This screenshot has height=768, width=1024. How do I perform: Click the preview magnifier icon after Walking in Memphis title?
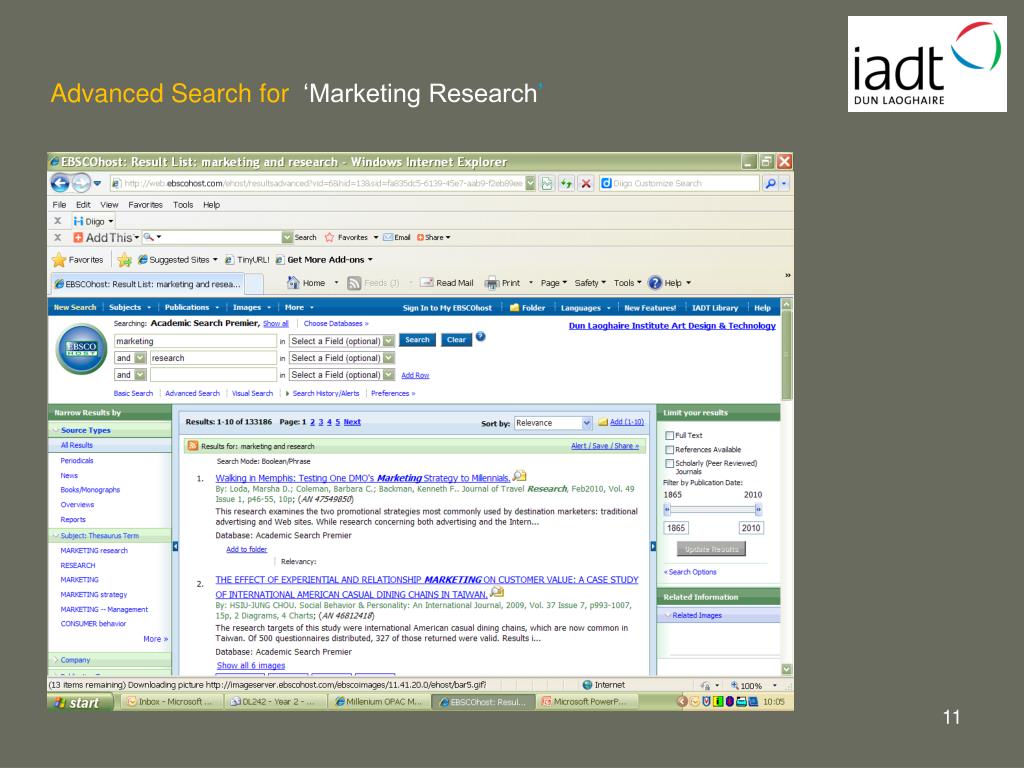click(x=519, y=476)
